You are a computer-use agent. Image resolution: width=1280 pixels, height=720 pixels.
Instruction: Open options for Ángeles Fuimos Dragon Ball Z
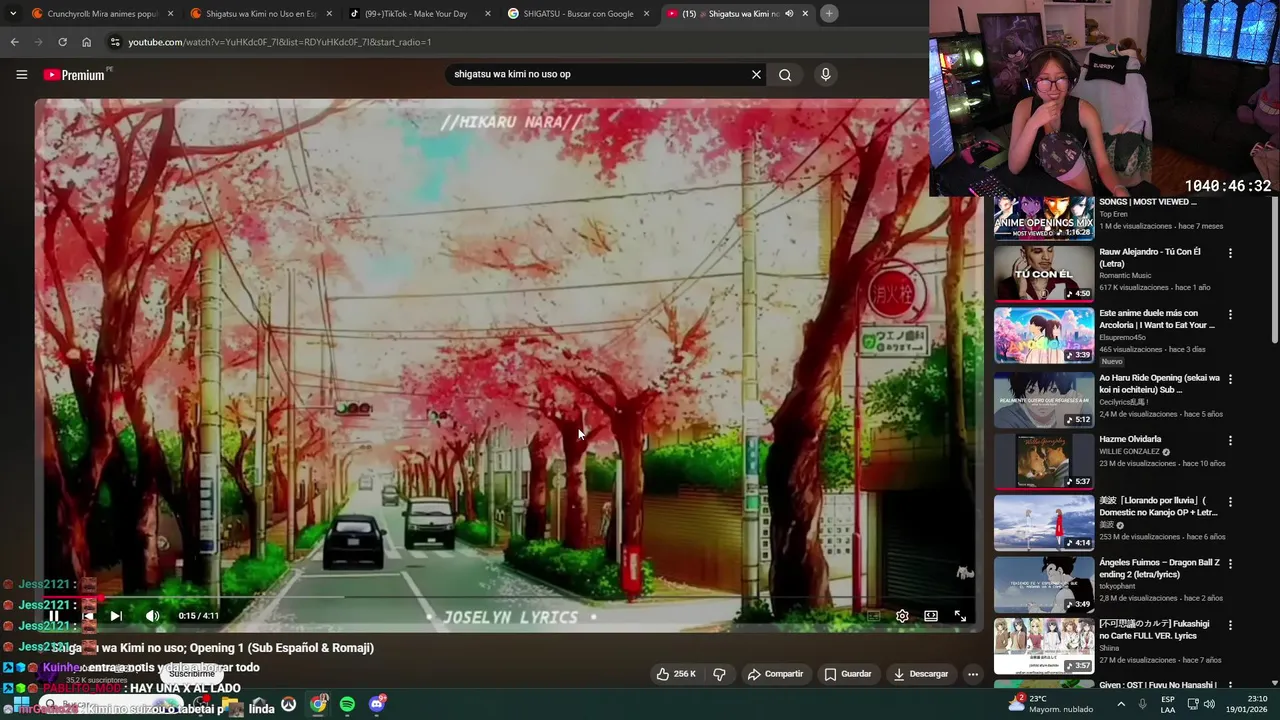point(1230,564)
